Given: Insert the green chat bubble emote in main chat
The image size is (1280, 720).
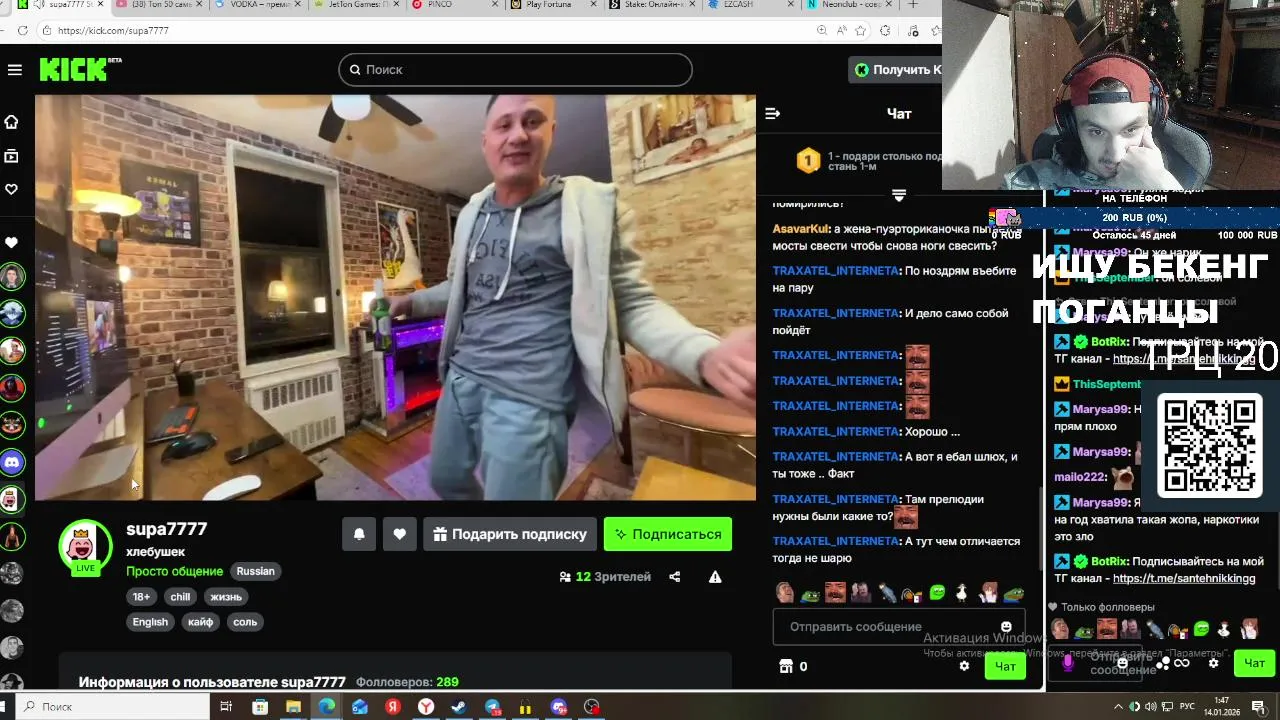Looking at the screenshot, I should coord(937,593).
